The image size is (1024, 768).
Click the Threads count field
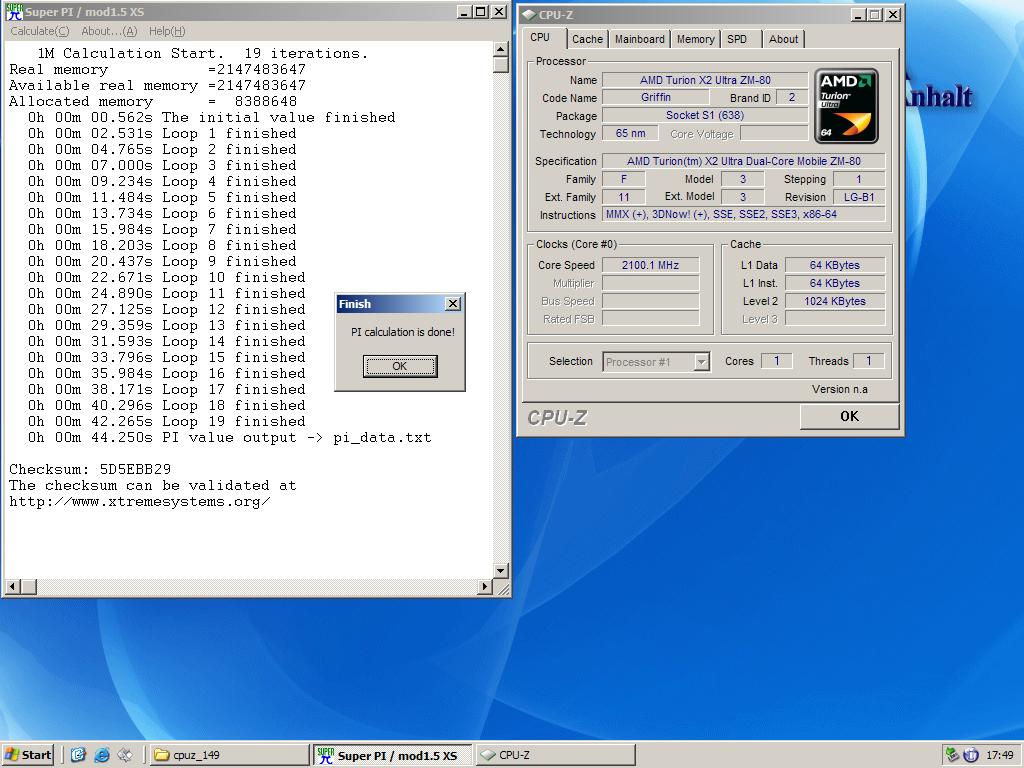coord(869,360)
